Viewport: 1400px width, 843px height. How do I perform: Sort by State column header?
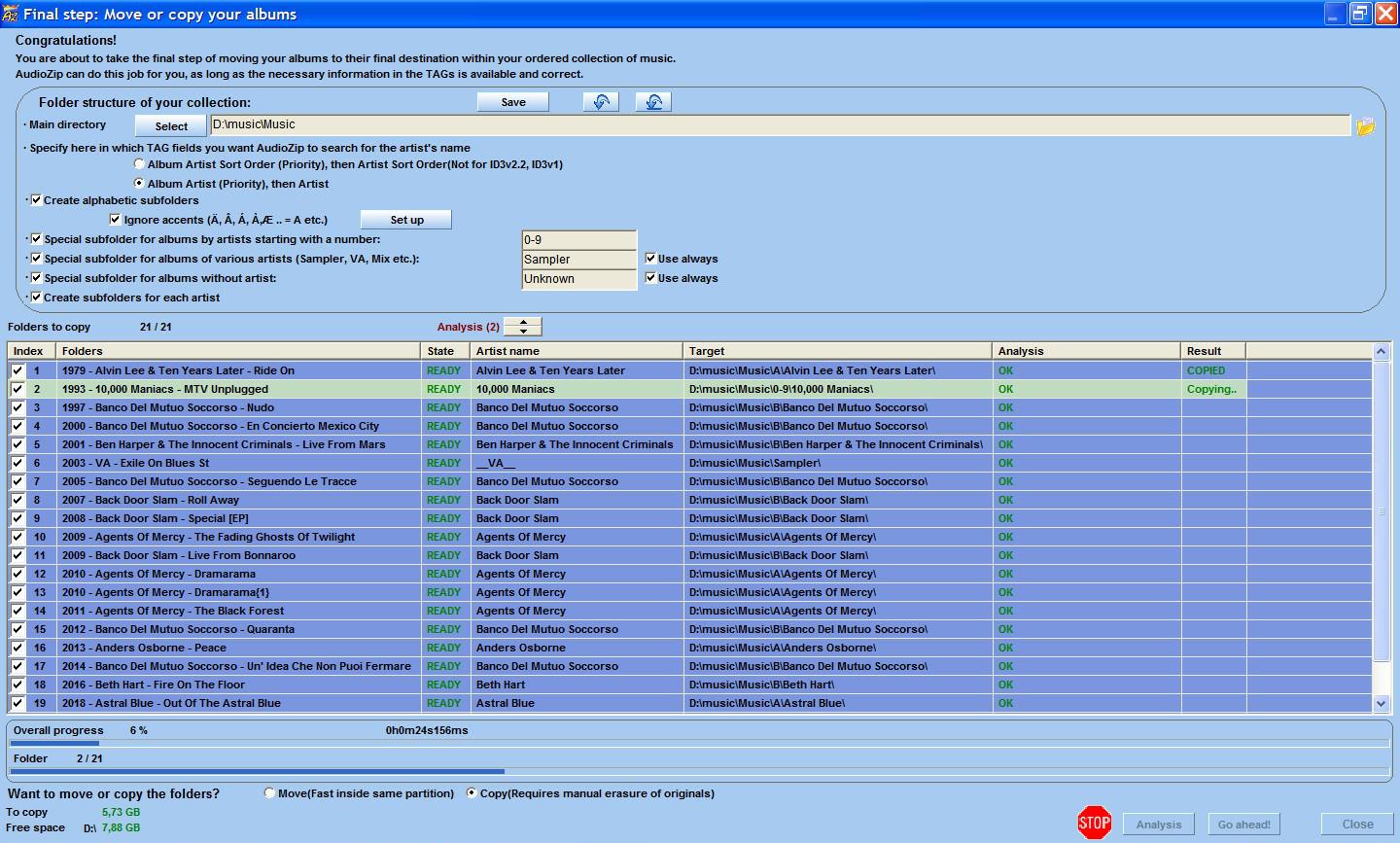click(x=445, y=351)
